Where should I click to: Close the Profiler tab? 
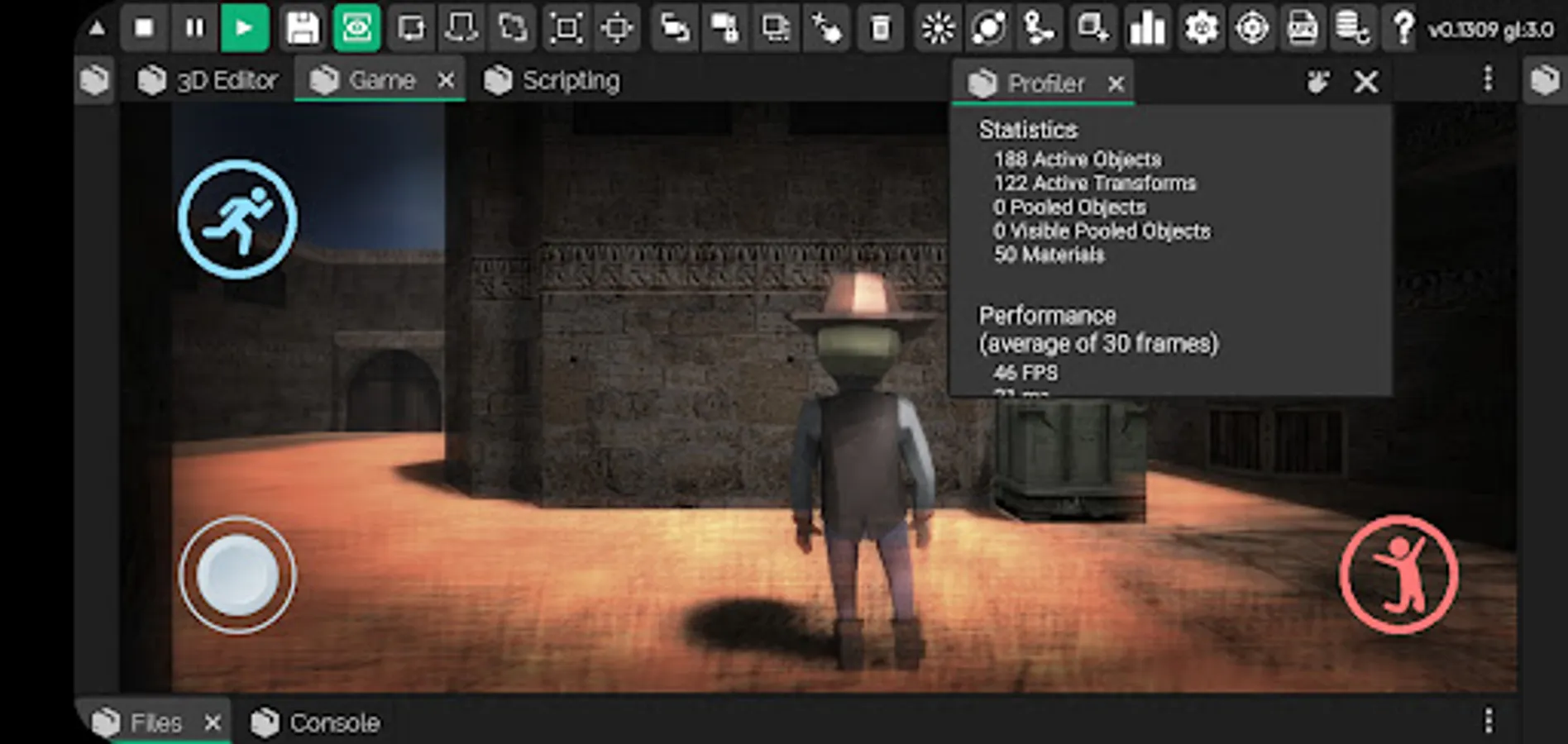coord(1116,83)
